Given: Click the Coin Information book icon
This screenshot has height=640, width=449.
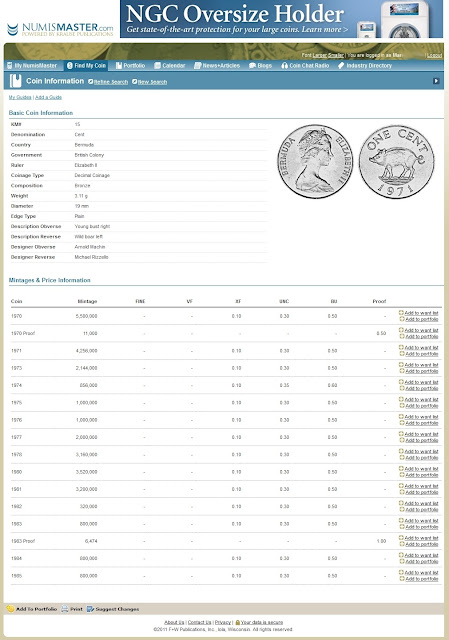Looking at the screenshot, I should coord(16,81).
